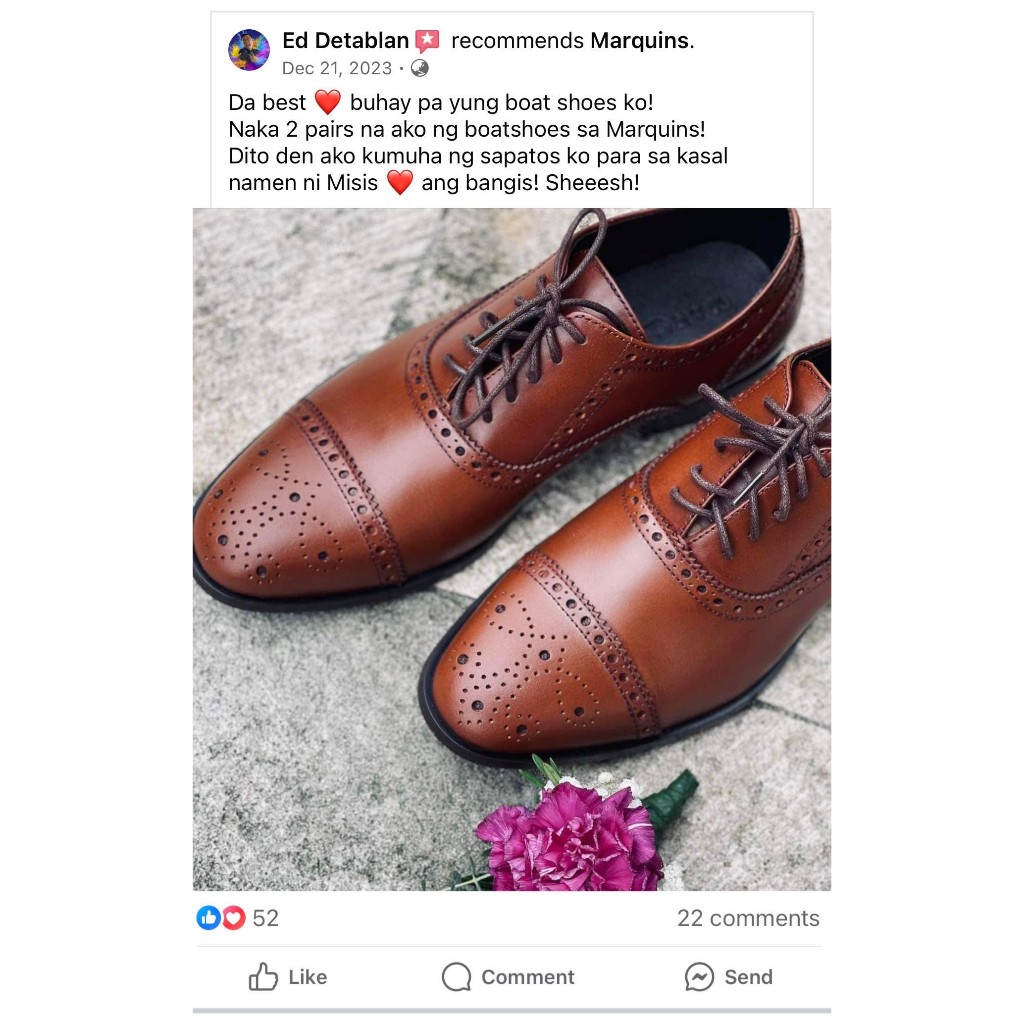Click the heart emoji after "Da best"
The width and height of the screenshot is (1024, 1024).
pyautogui.click(x=328, y=102)
